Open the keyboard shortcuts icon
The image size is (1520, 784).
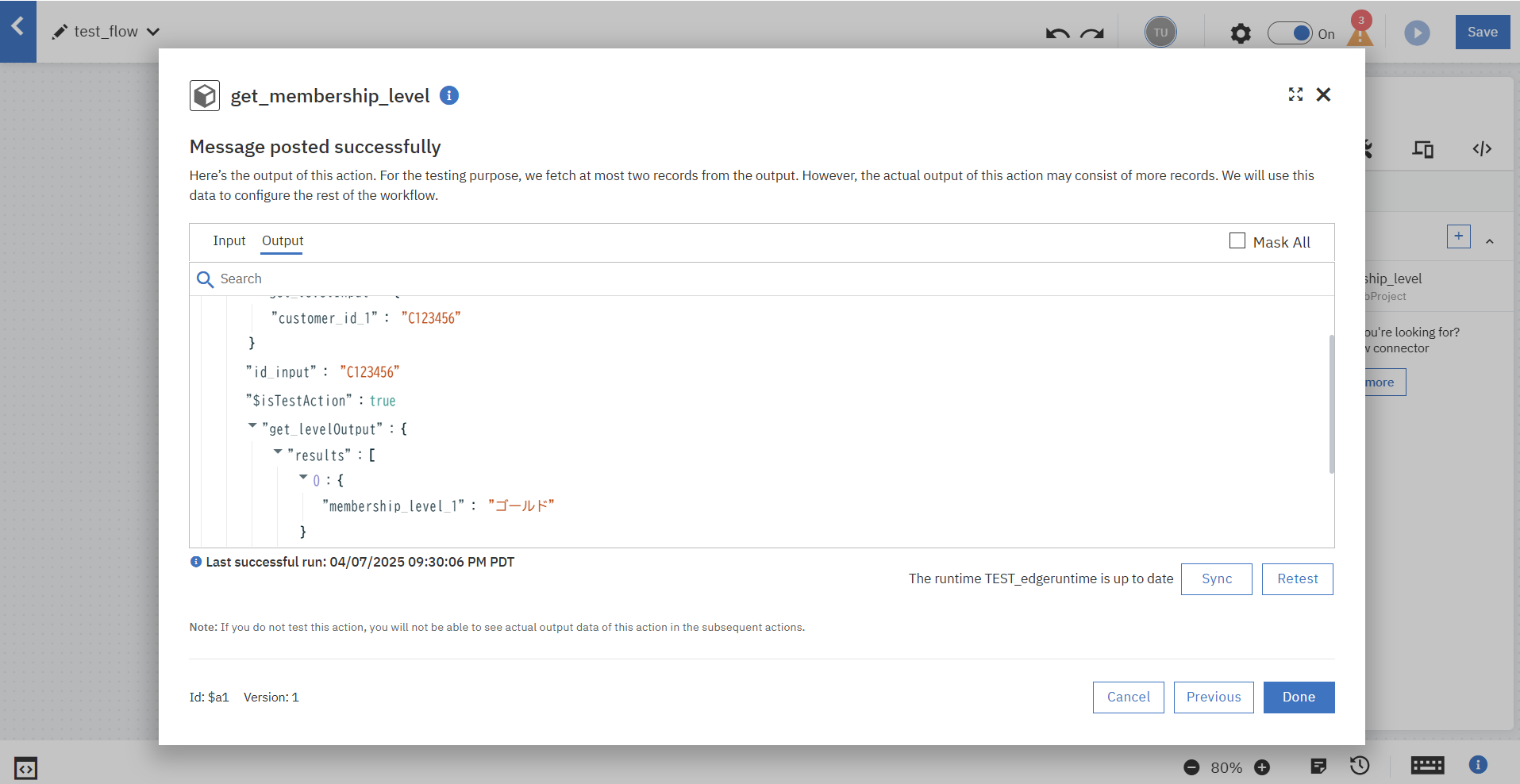pyautogui.click(x=1427, y=766)
